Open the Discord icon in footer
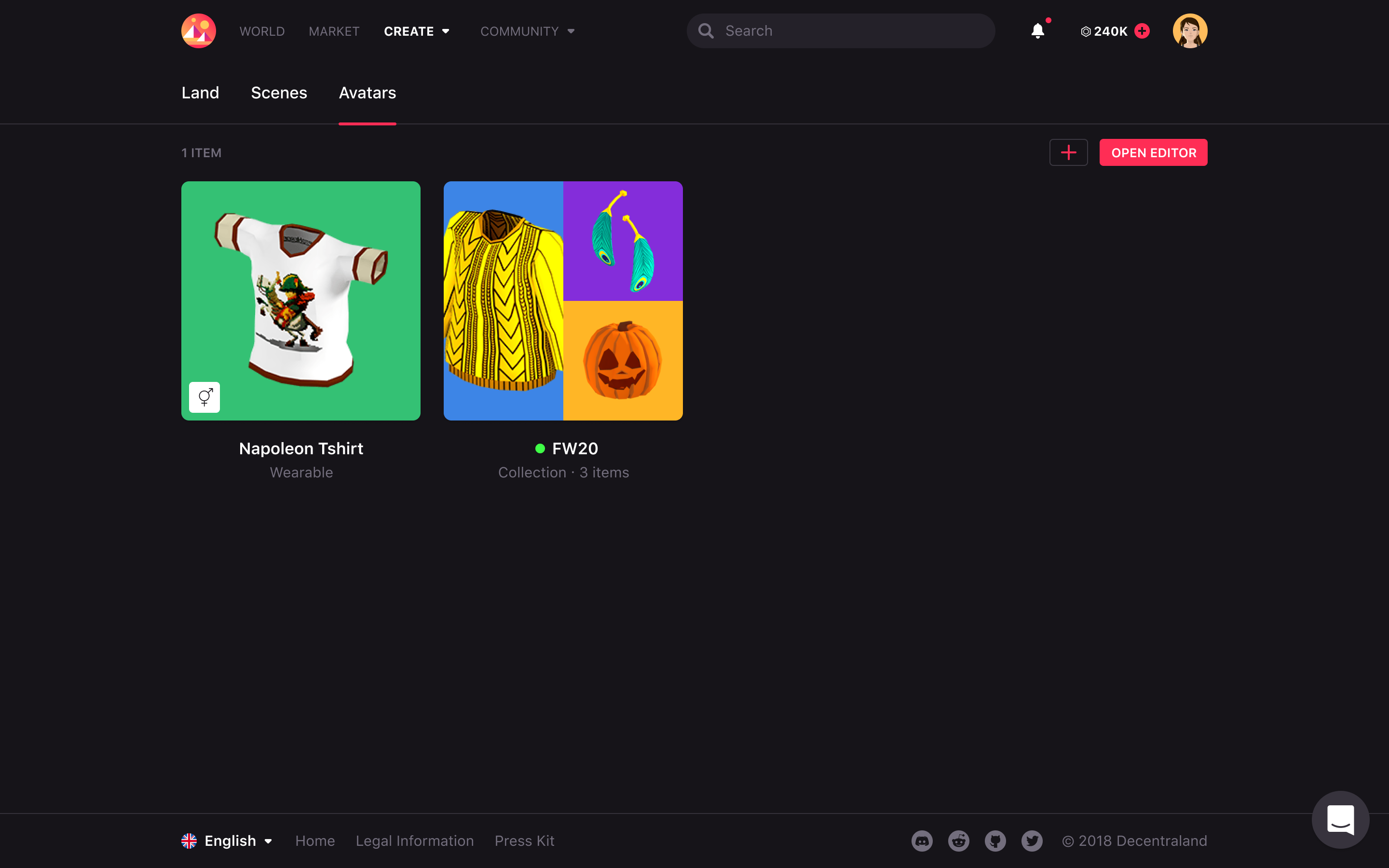The width and height of the screenshot is (1389, 868). [921, 841]
